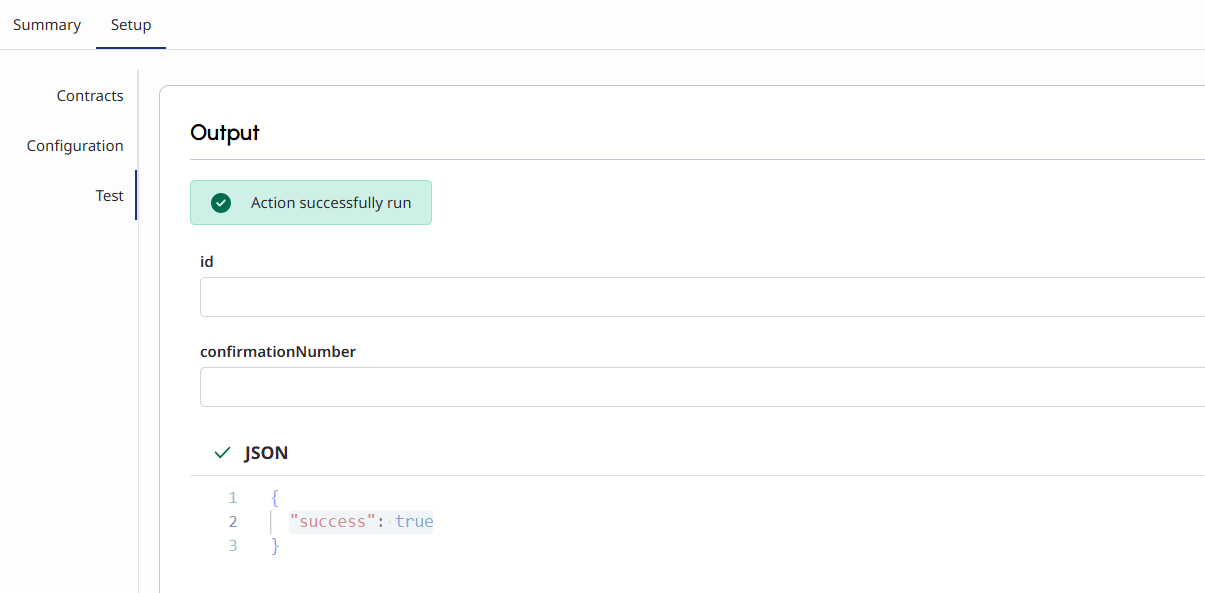
Task: Click the "success" key in JSON
Action: click(x=331, y=522)
